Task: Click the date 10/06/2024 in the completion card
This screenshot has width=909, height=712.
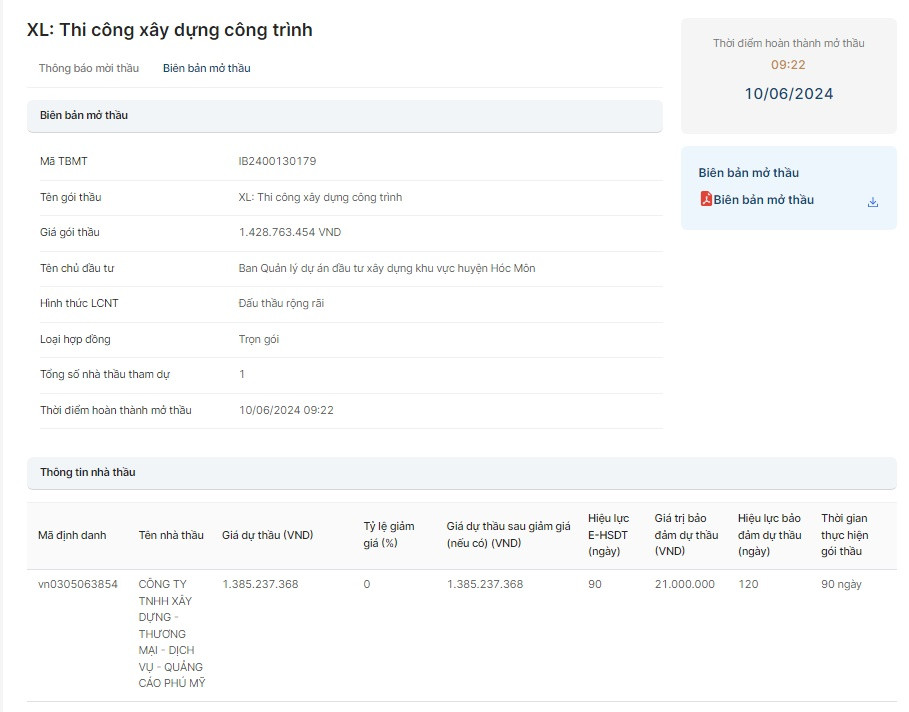Action: [x=788, y=94]
